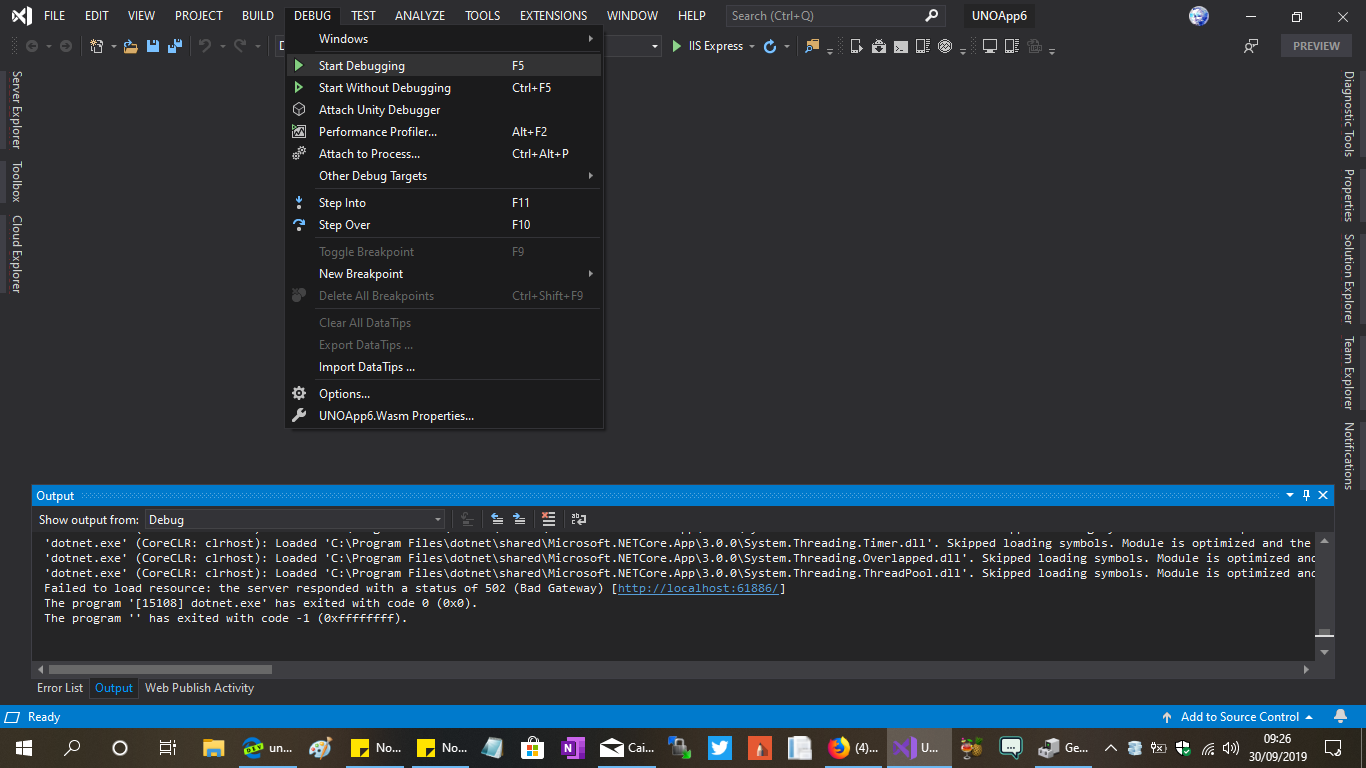Click Go to Next Message icon

point(519,519)
